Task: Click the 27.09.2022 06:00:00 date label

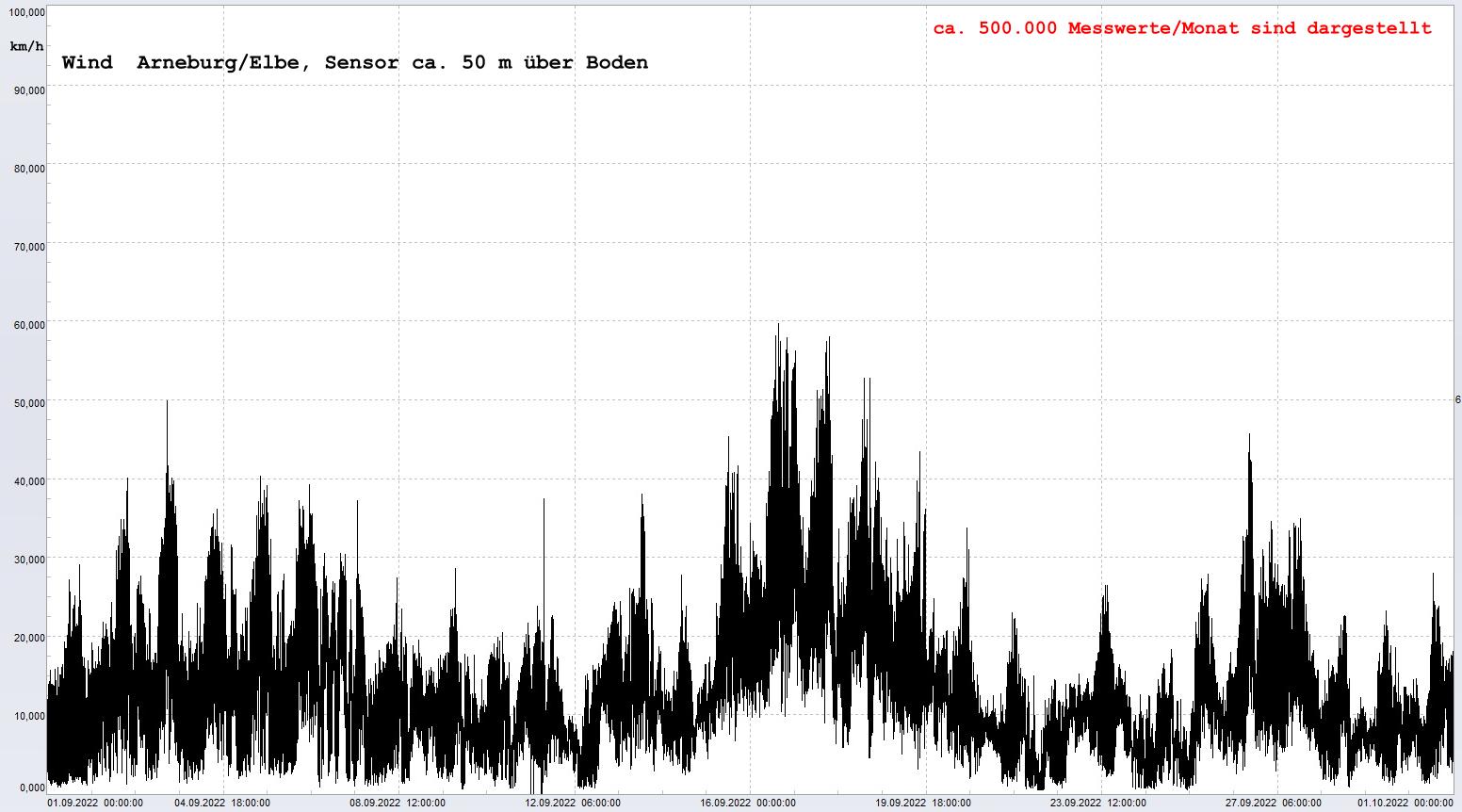Action: tap(1273, 804)
